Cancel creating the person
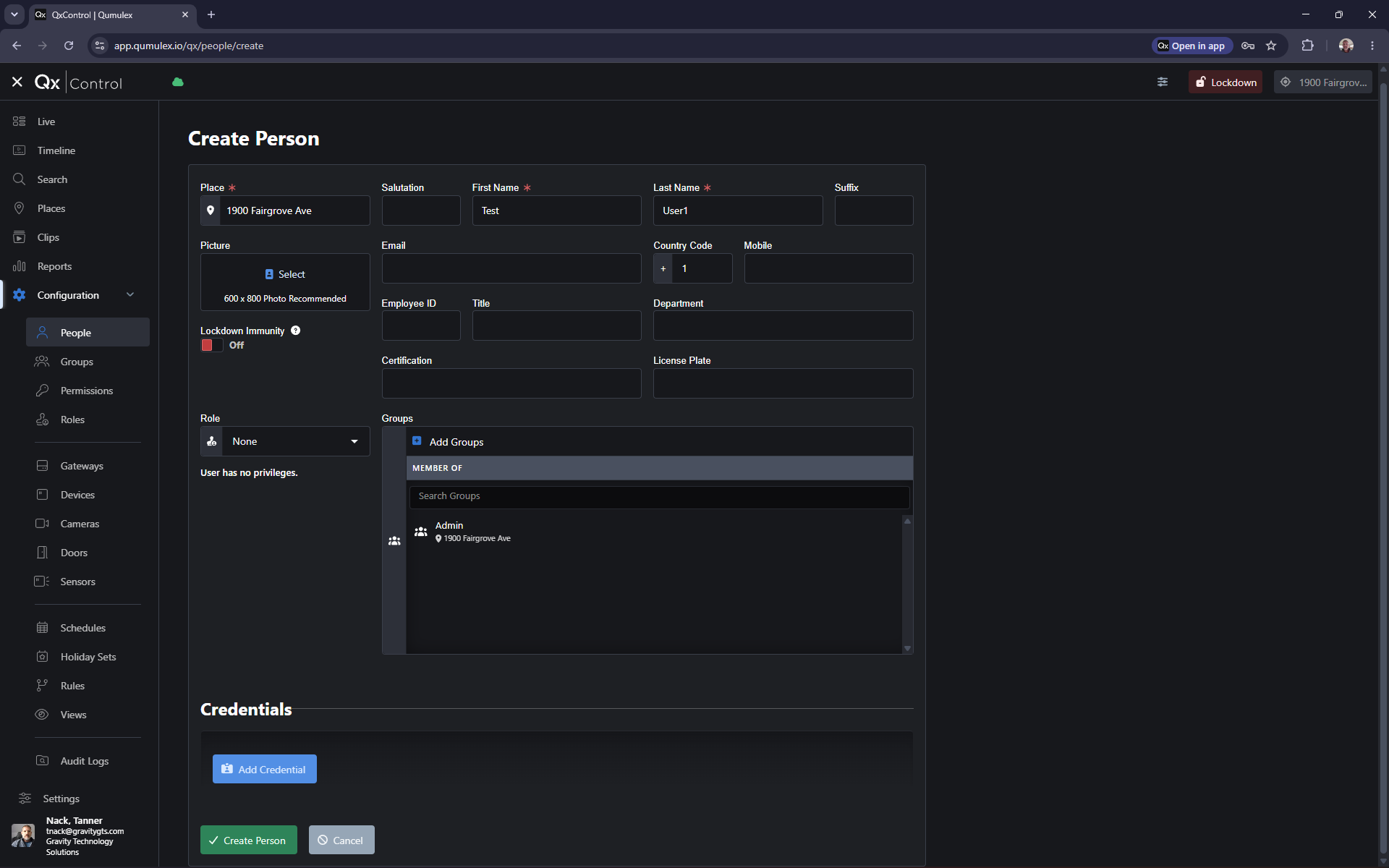Viewport: 1389px width, 868px height. (341, 840)
